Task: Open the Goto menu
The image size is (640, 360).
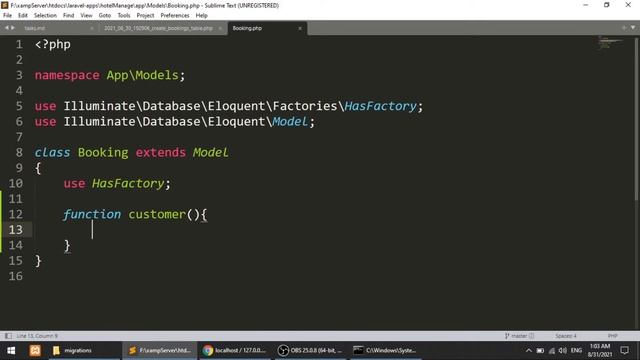Action: click(104, 16)
